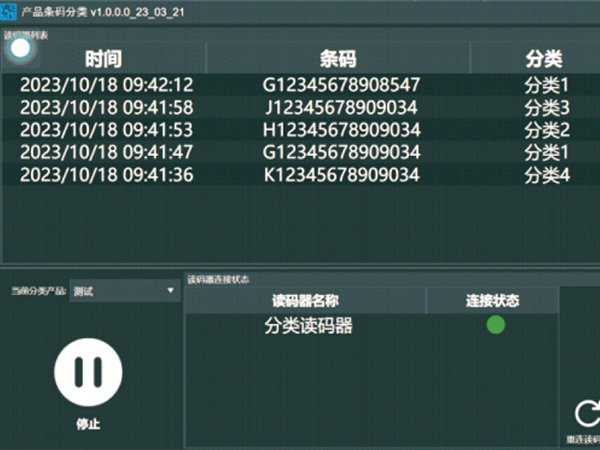Select row with barcode H12345678909034

[x=341, y=130]
